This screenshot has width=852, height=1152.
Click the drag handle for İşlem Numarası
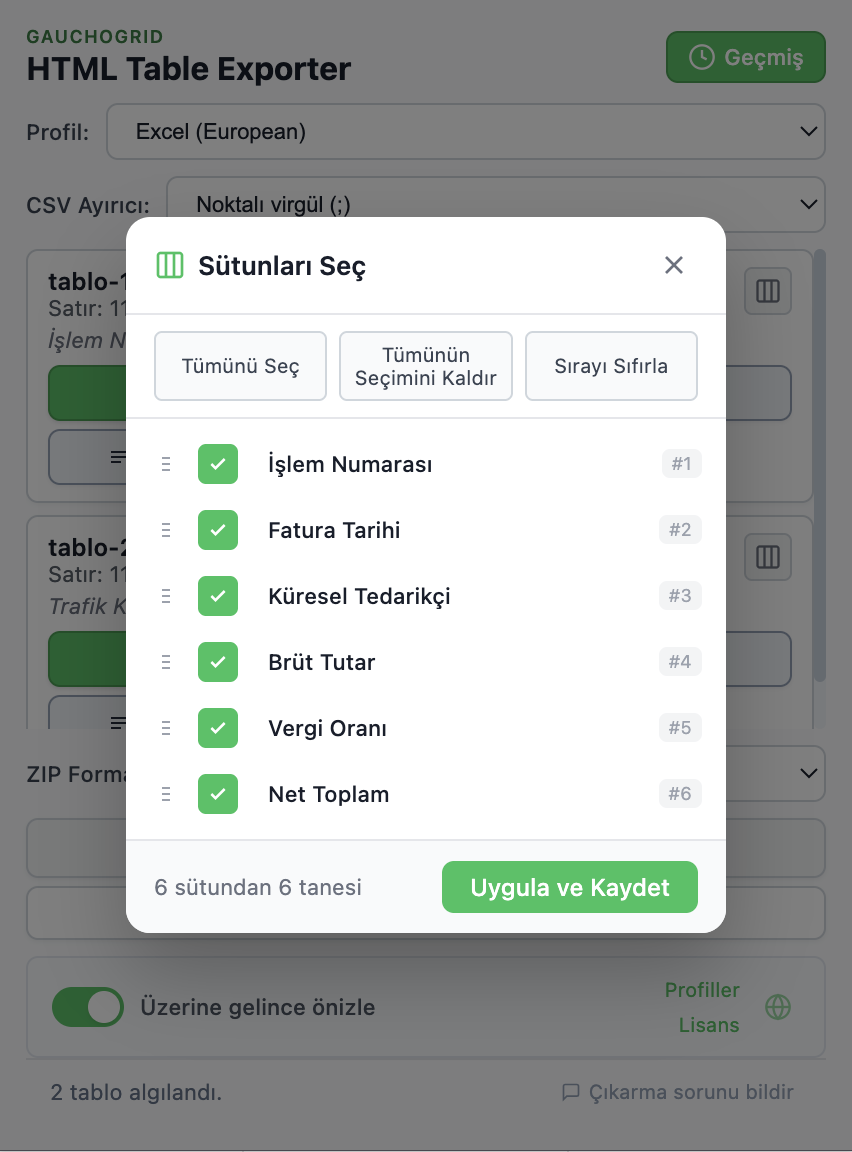tap(166, 464)
